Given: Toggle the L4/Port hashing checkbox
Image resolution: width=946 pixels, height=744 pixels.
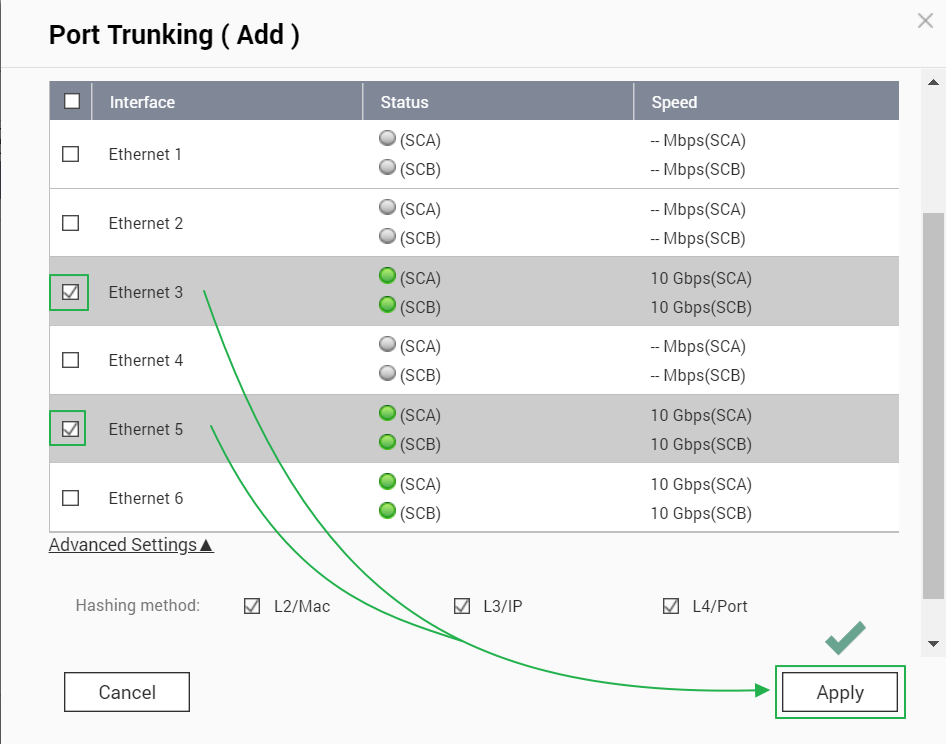Looking at the screenshot, I should (x=671, y=606).
